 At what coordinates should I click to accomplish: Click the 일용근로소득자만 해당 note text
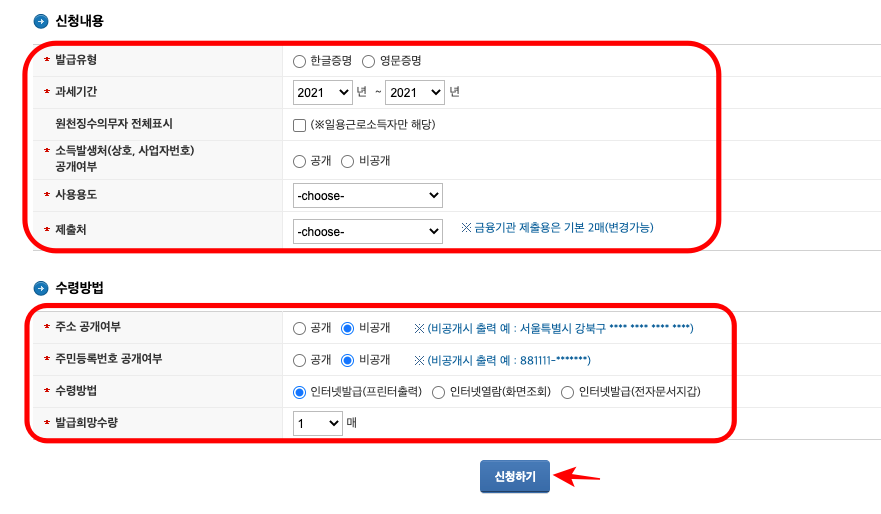(373, 125)
